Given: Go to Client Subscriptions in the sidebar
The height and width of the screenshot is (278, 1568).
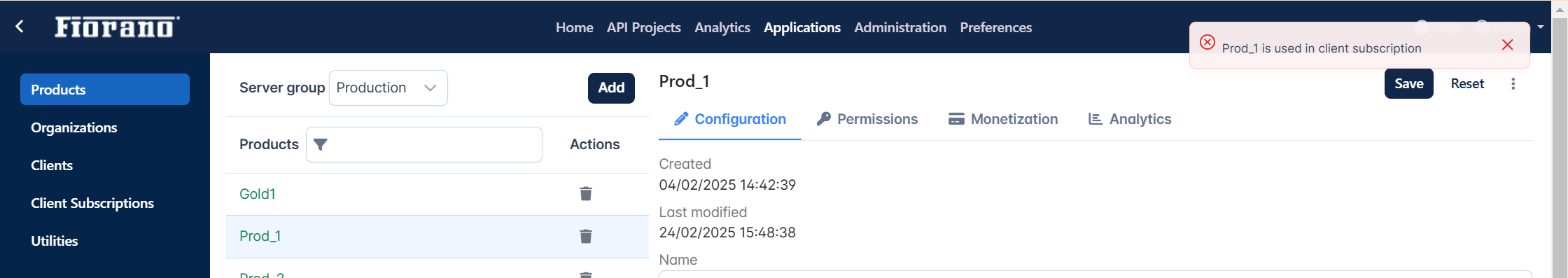Looking at the screenshot, I should [x=92, y=203].
